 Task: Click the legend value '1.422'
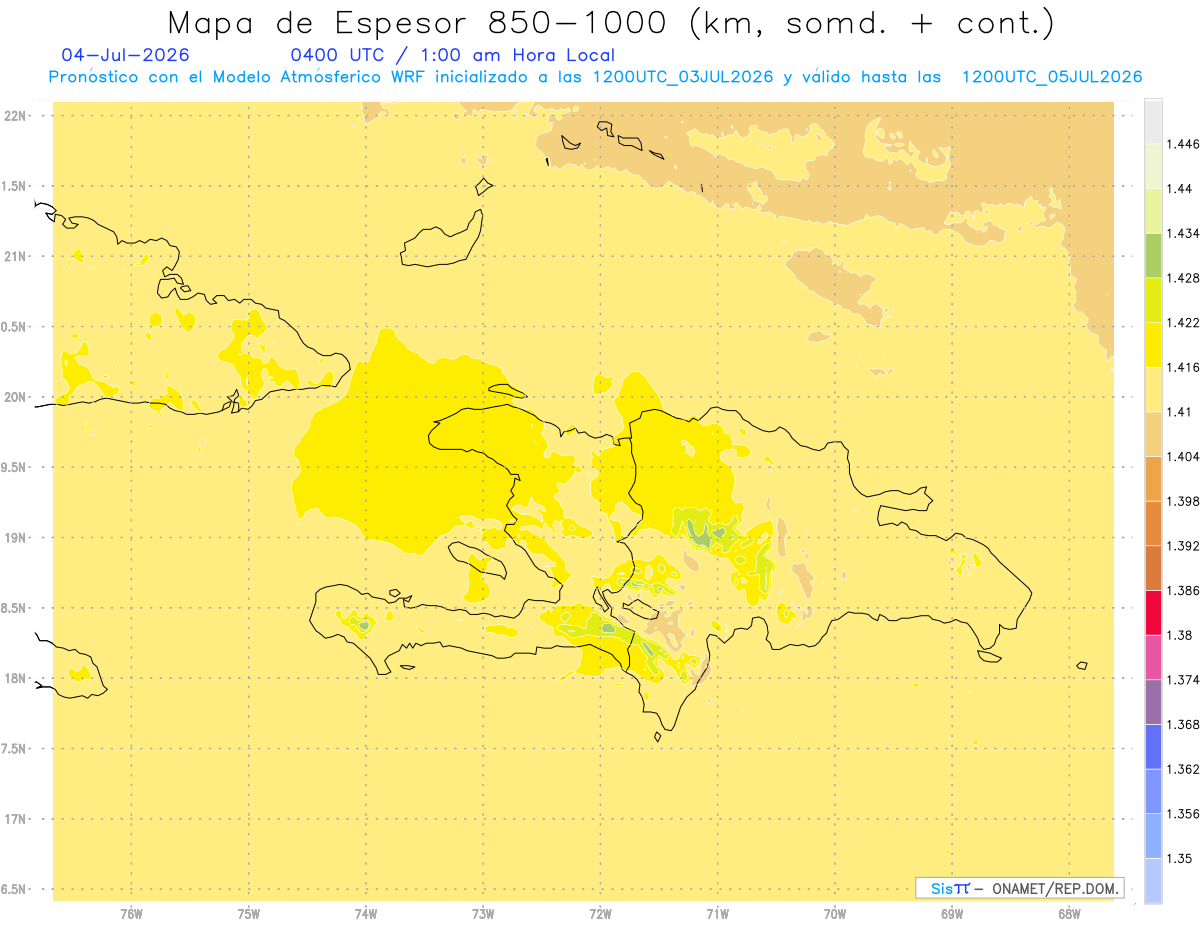coord(1184,322)
